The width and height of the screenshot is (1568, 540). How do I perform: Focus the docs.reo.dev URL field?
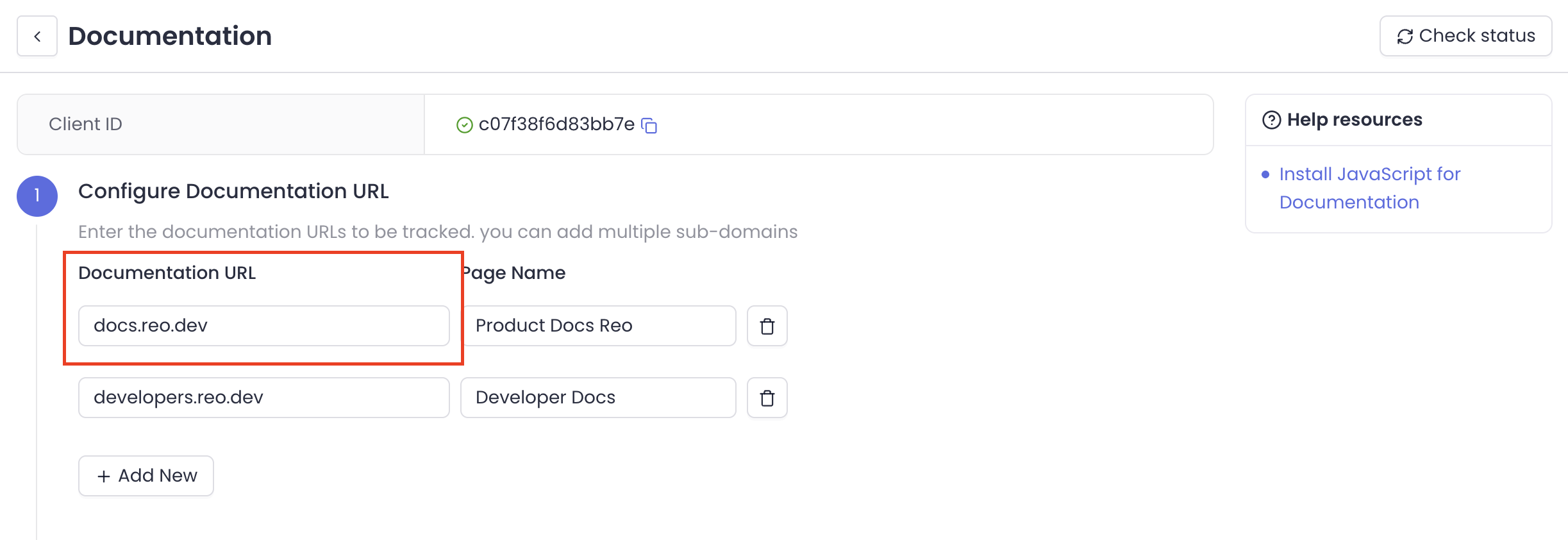click(x=263, y=326)
